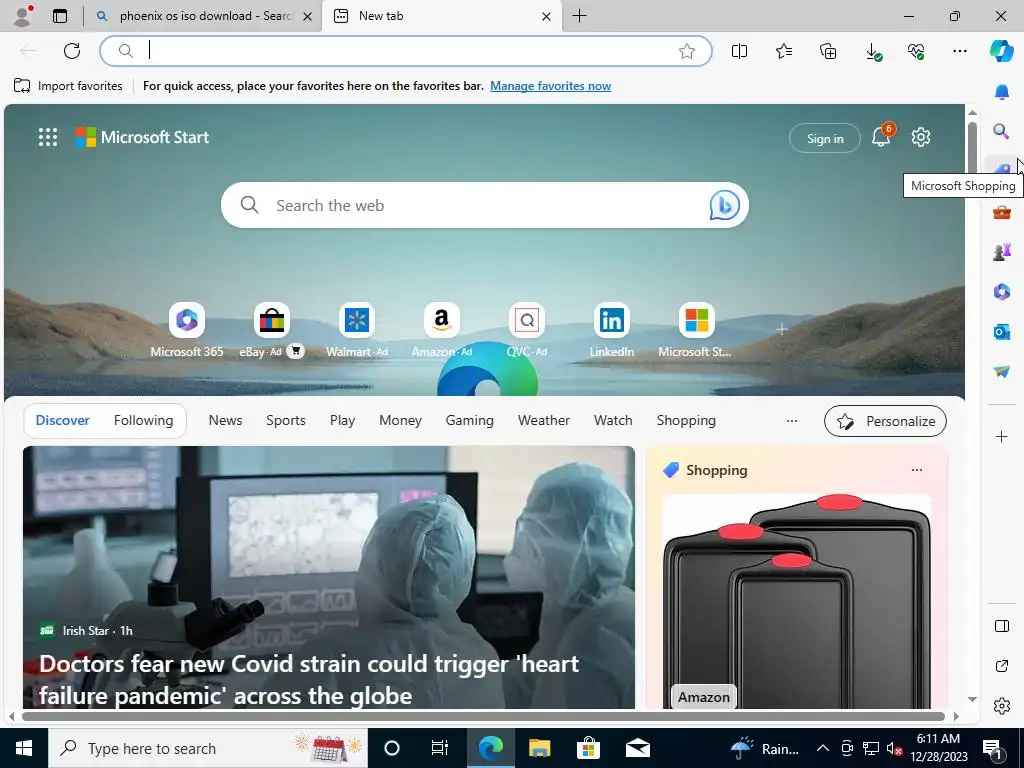
Task: Open Settings and more ellipsis menu
Action: (x=959, y=51)
